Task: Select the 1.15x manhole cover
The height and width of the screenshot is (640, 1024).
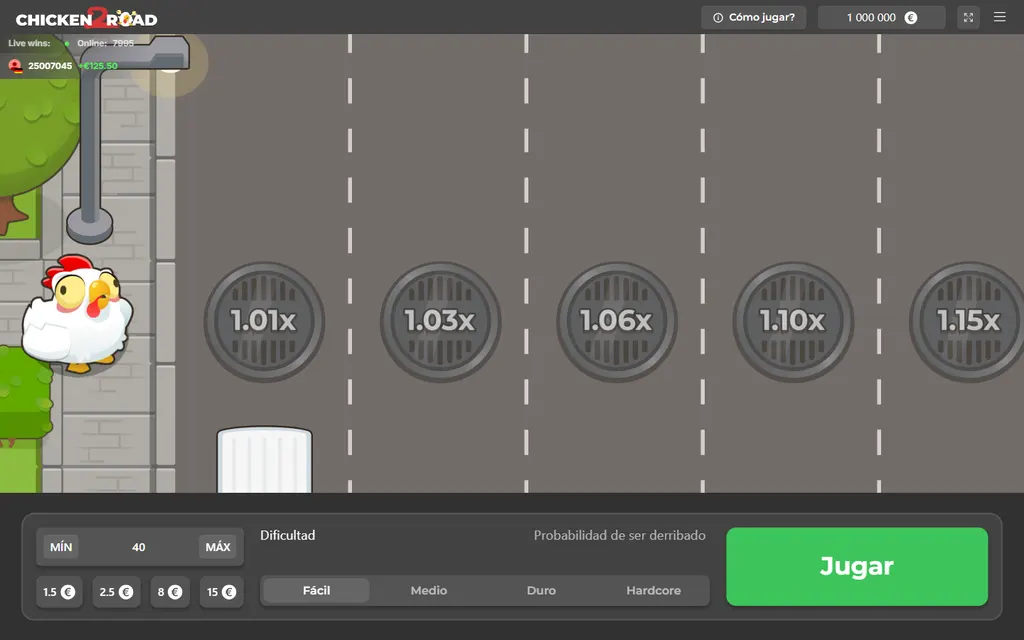Action: (x=967, y=321)
